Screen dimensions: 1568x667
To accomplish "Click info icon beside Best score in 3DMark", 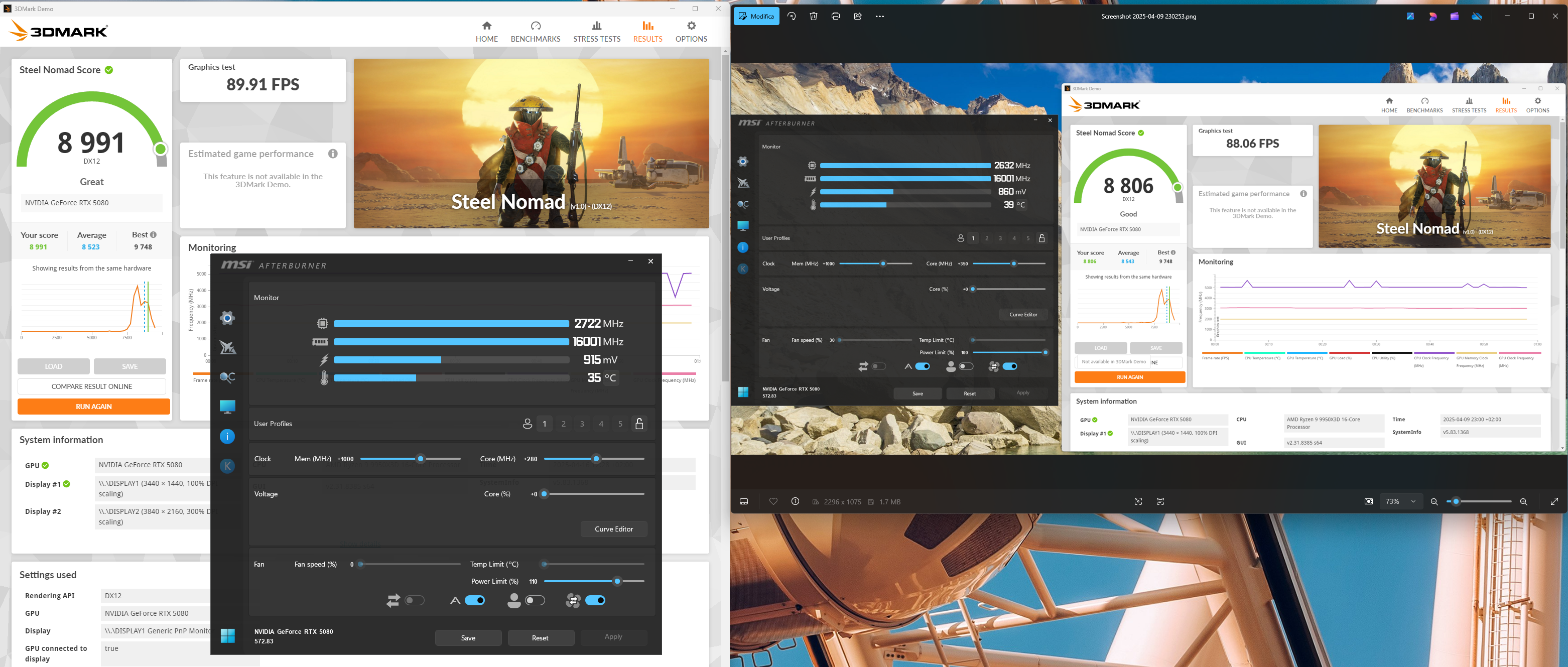I will click(154, 235).
